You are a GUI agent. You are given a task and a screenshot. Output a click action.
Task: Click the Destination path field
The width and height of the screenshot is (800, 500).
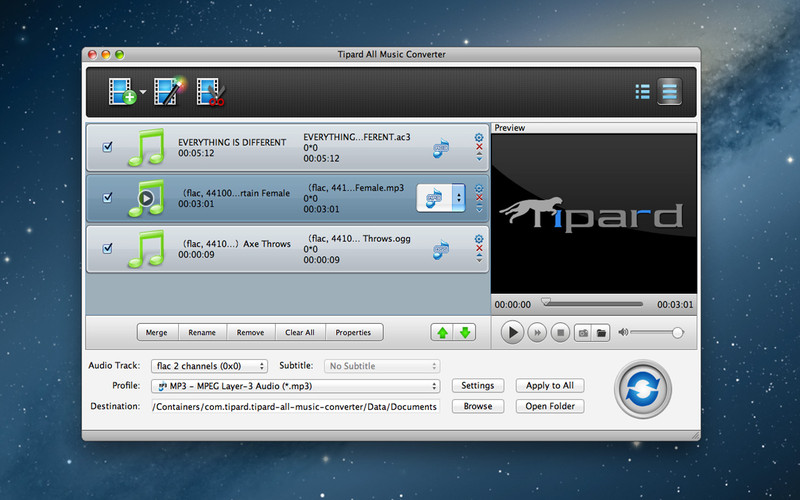(x=295, y=407)
